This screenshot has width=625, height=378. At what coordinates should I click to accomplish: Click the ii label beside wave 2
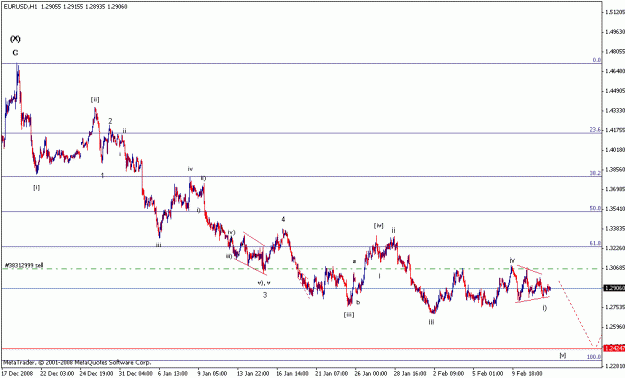click(x=124, y=130)
